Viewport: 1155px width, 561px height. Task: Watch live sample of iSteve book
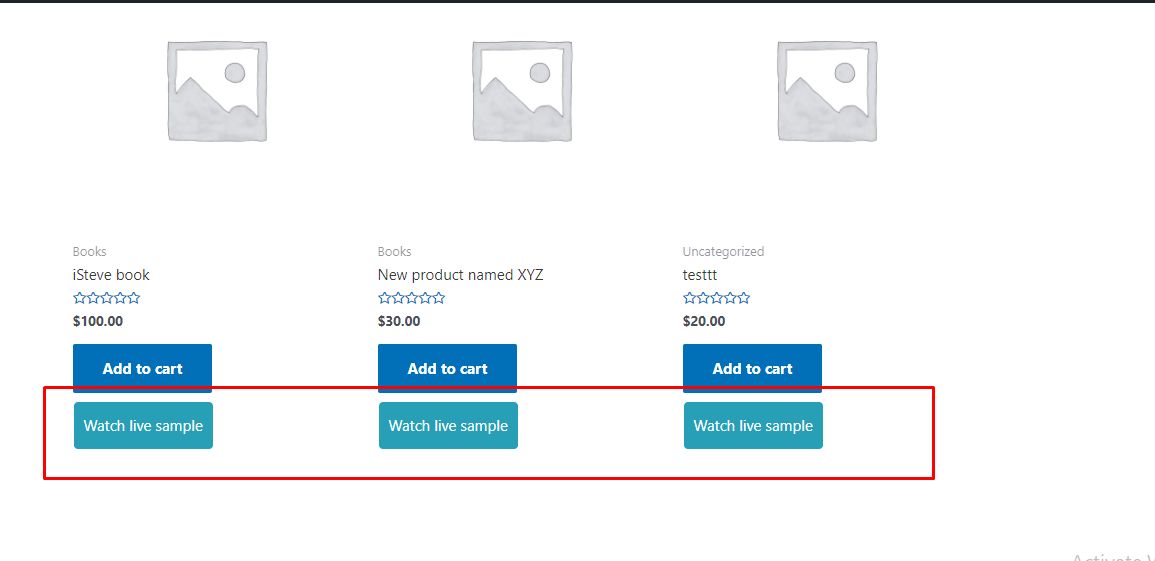(143, 426)
